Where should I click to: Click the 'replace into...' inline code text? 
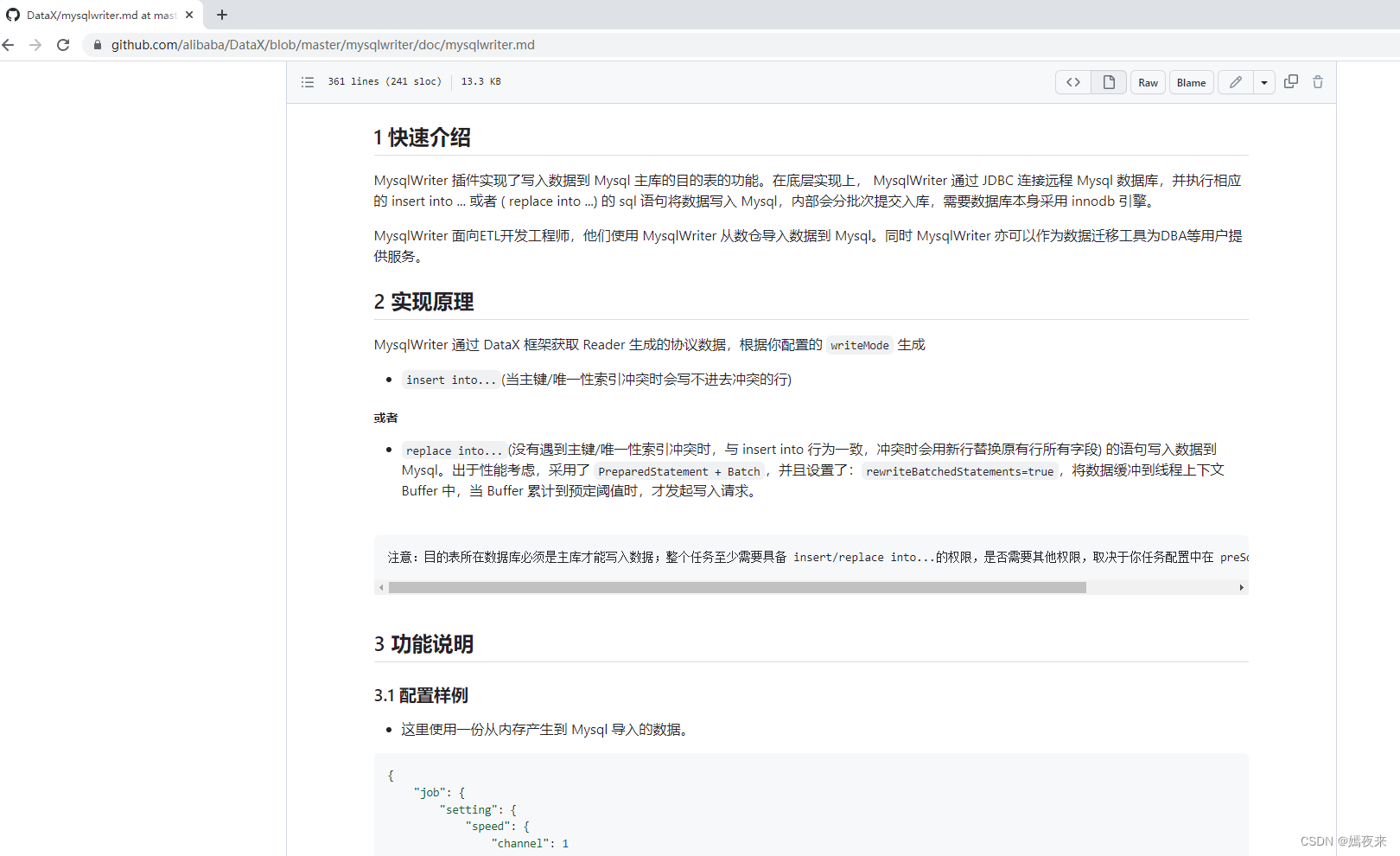pos(454,450)
